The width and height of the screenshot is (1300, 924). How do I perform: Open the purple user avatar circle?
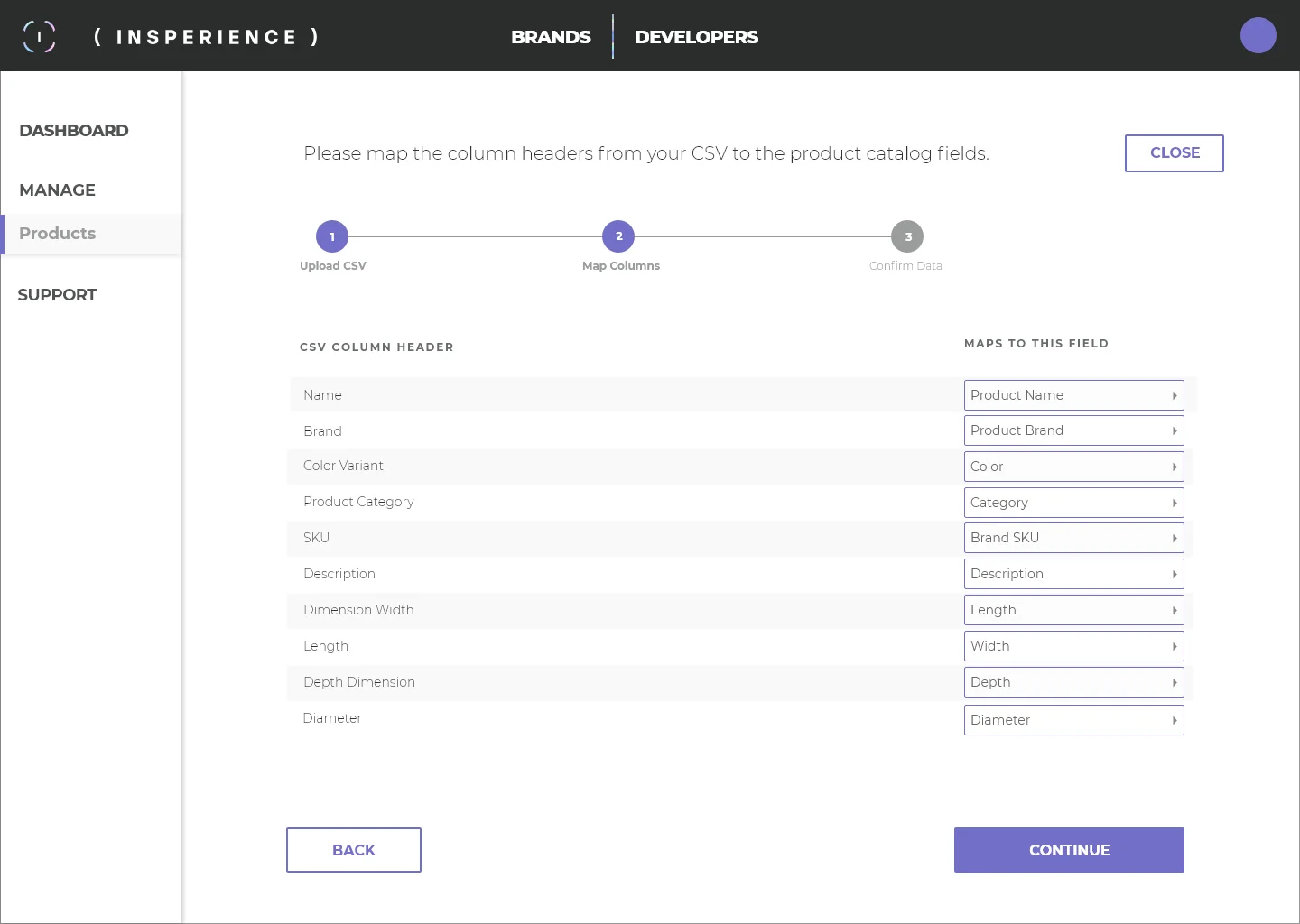(x=1258, y=35)
